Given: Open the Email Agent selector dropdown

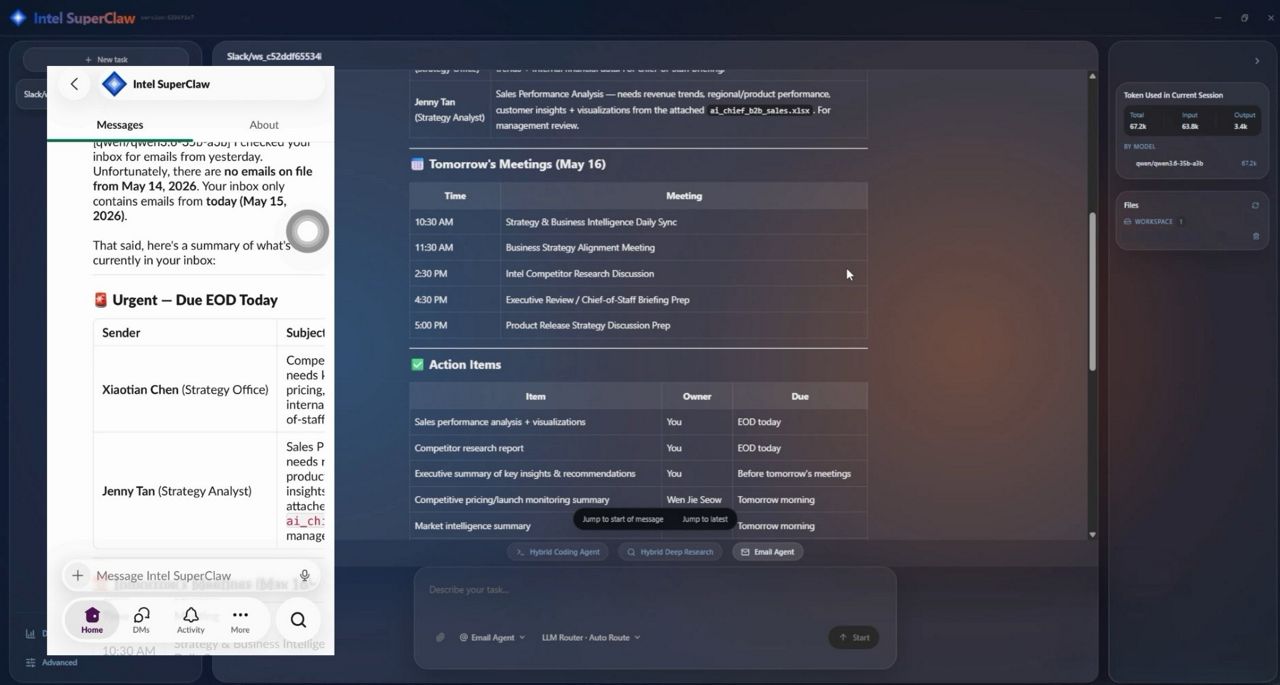Looking at the screenshot, I should [x=492, y=637].
